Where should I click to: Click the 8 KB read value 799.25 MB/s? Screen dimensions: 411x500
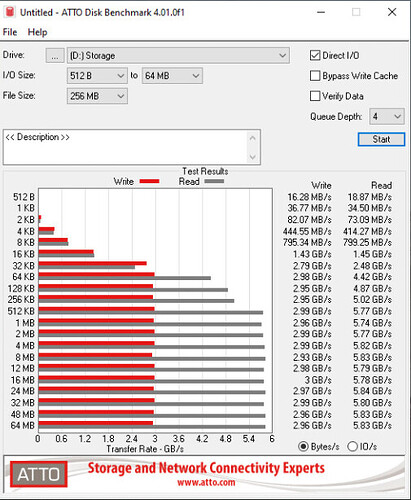[367, 242]
